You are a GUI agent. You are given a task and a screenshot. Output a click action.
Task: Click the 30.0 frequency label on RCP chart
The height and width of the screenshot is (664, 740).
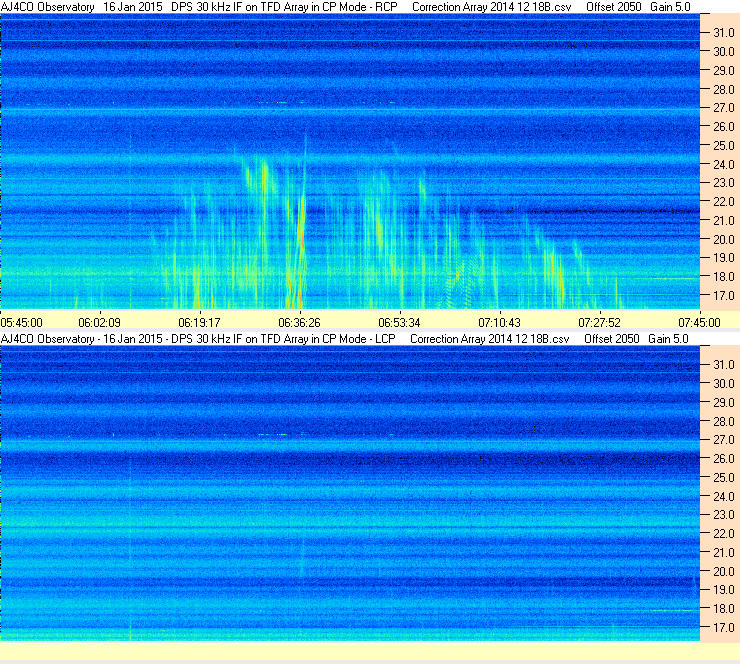pyautogui.click(x=724, y=52)
